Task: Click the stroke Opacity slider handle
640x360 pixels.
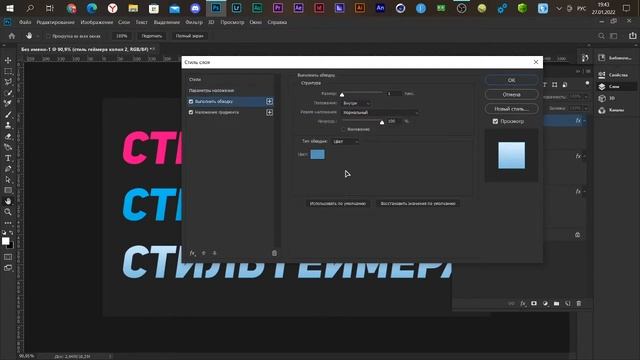Action: coord(382,122)
